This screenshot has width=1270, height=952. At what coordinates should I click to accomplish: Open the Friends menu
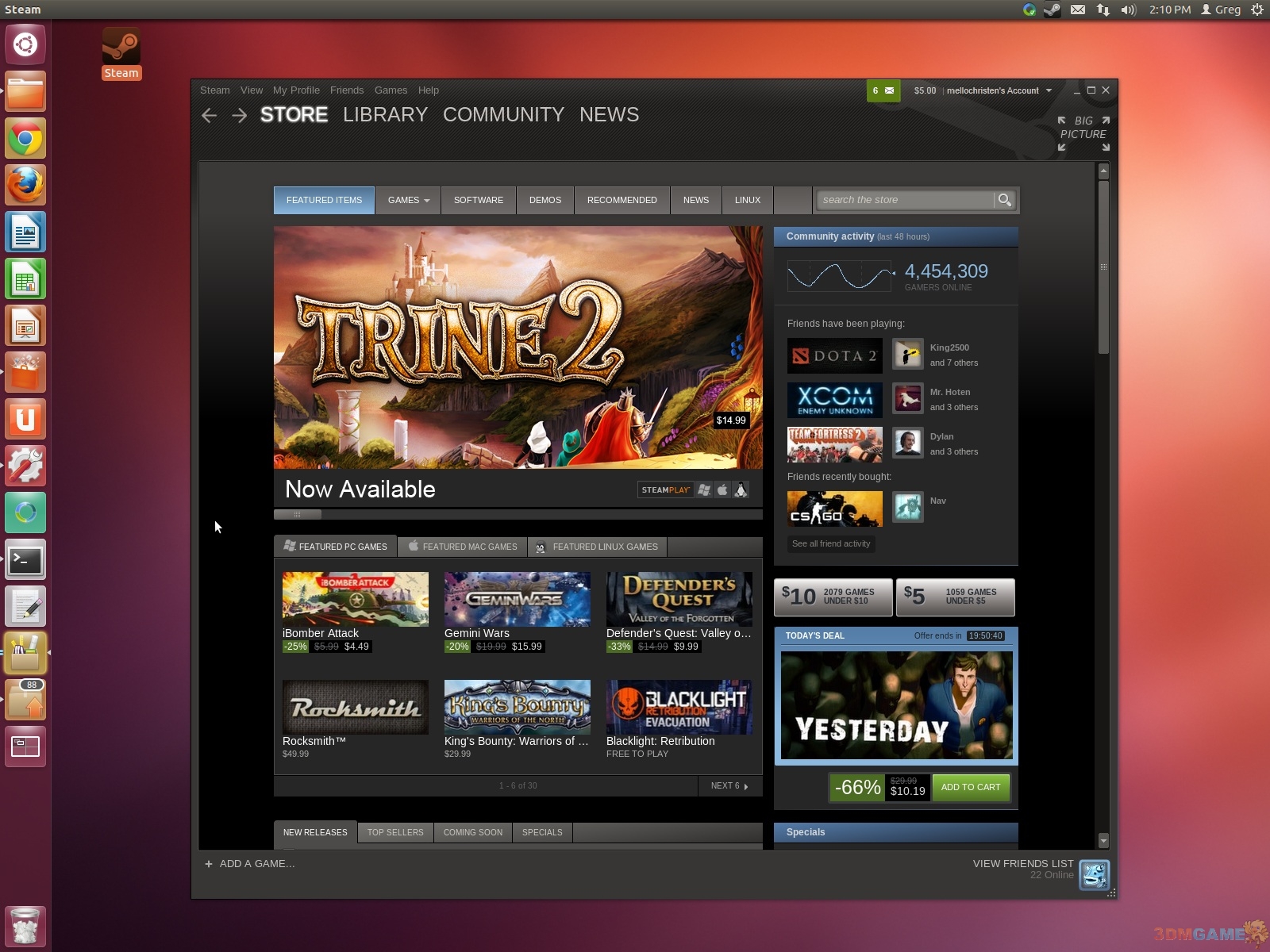point(347,90)
